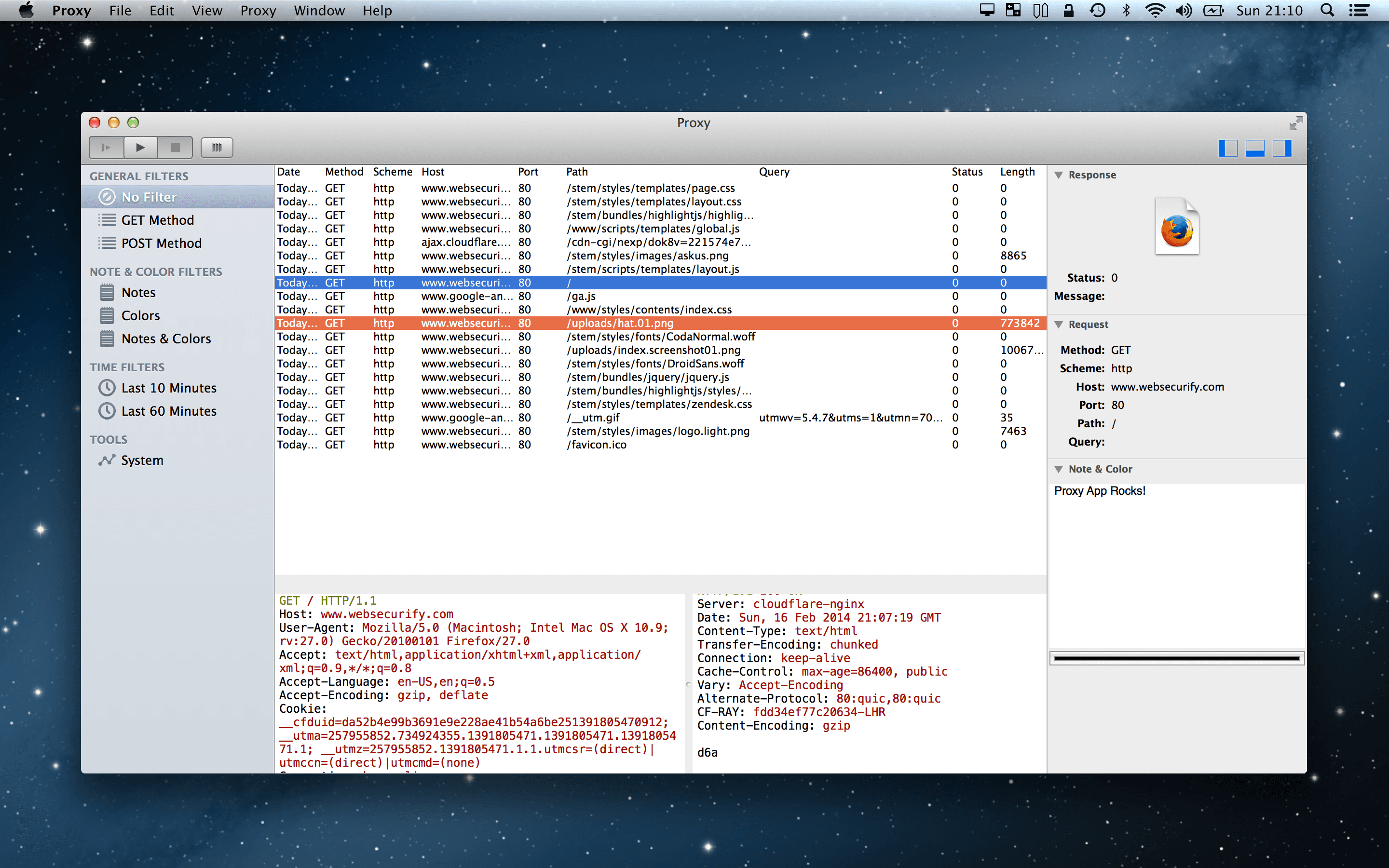Click the Notes & Colors notepad icon

tap(107, 338)
